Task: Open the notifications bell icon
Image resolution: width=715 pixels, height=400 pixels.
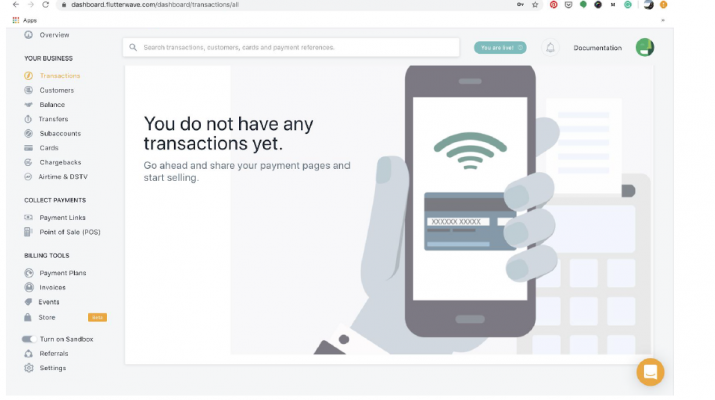Action: 550,47
